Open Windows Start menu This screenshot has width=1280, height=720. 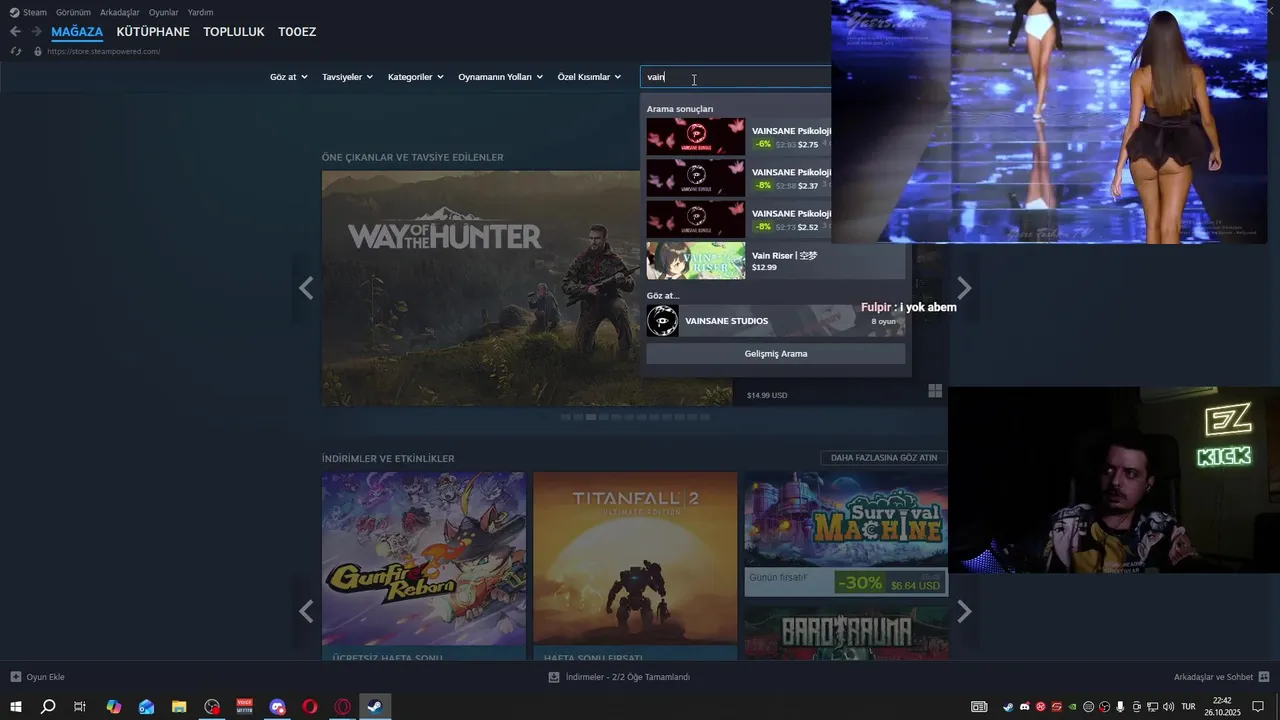15,707
